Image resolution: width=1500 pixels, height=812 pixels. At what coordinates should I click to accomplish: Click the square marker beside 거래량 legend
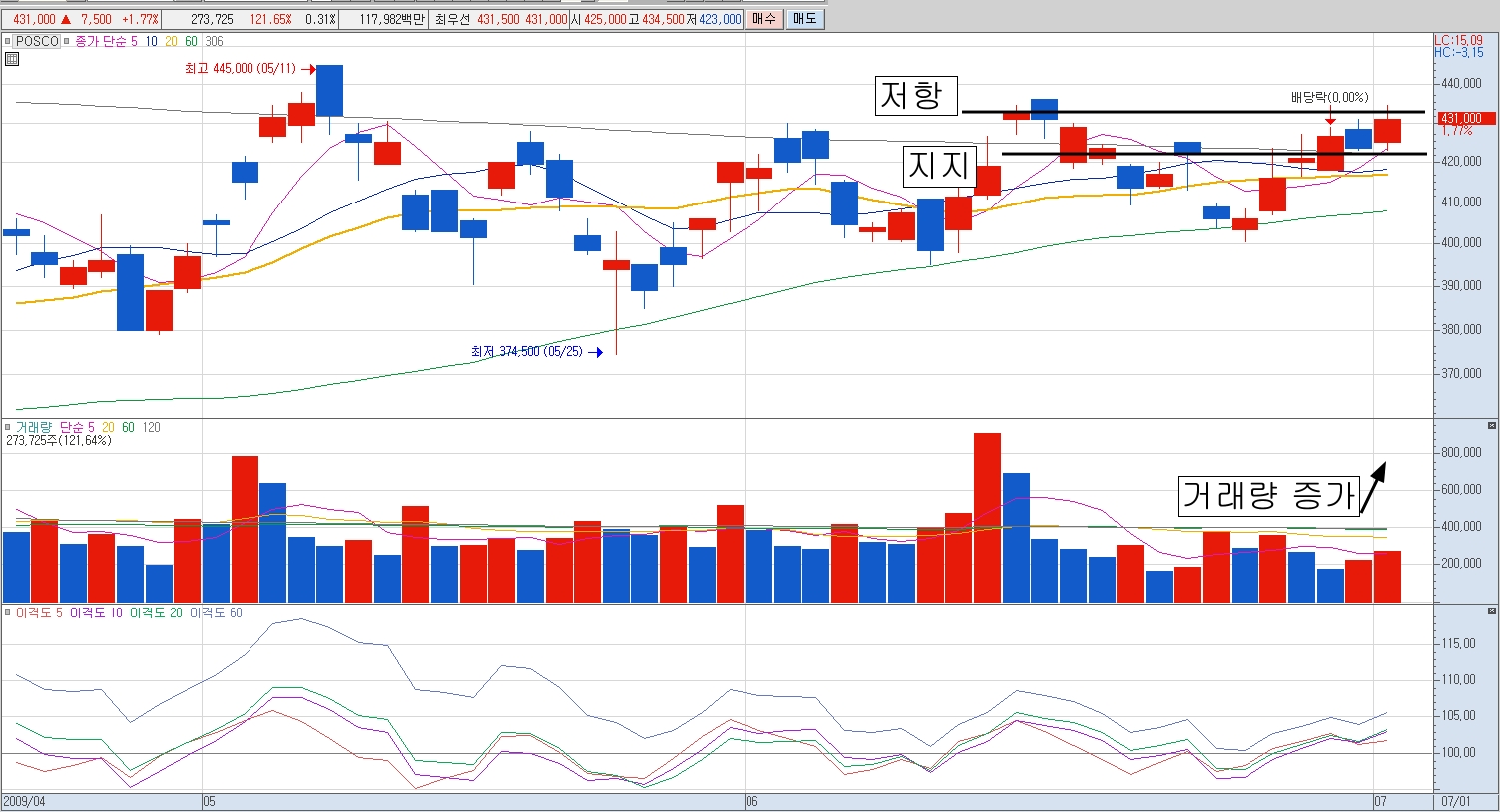(8, 427)
